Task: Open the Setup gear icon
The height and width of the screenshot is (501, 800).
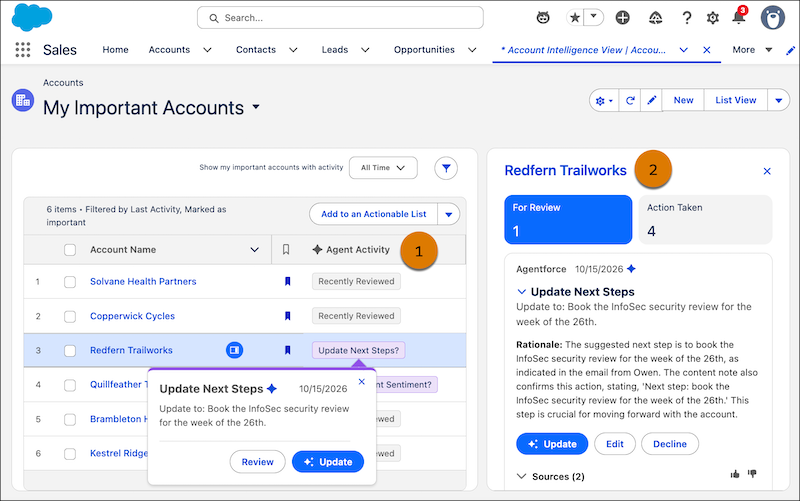Action: [712, 18]
